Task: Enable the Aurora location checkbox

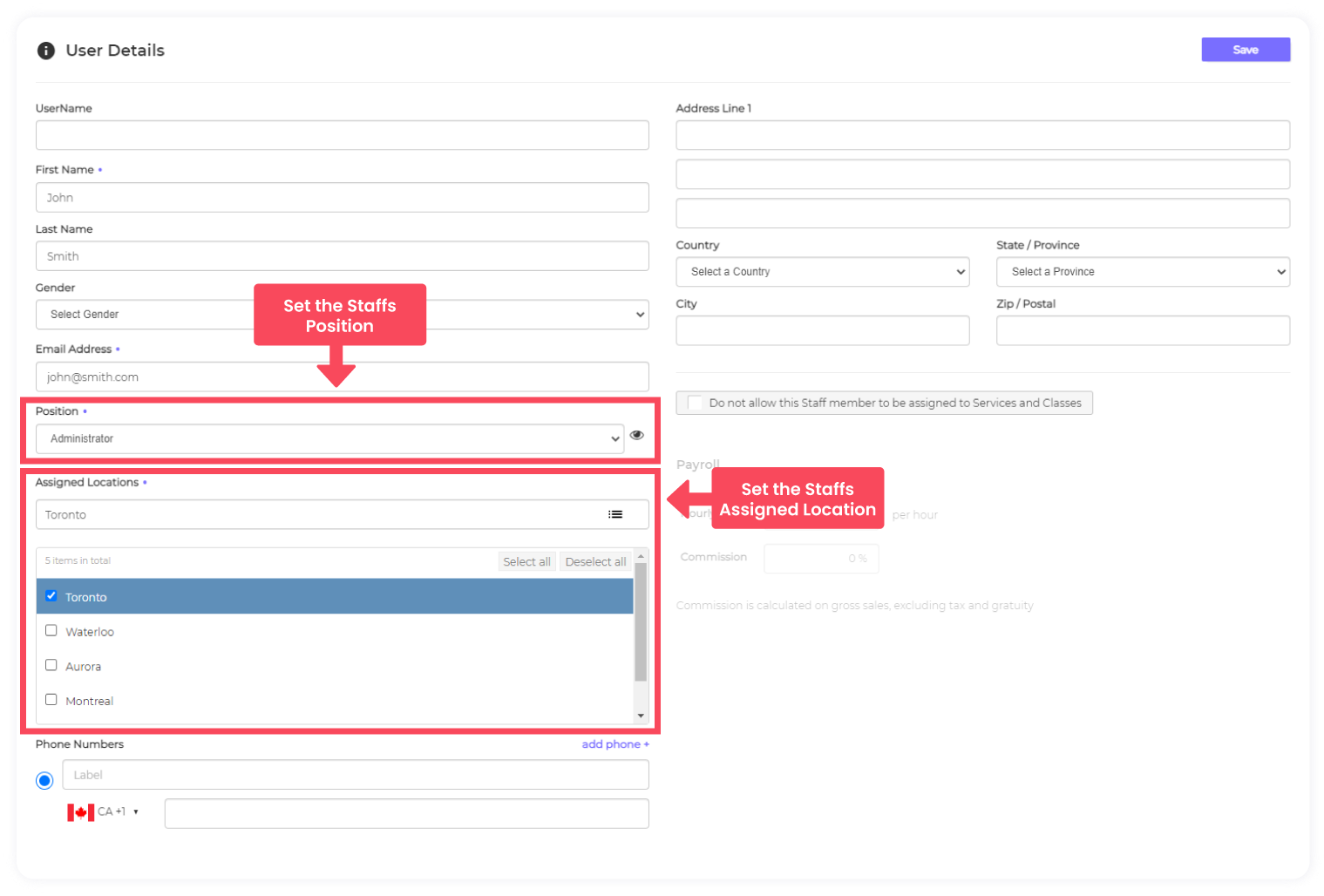Action: pyautogui.click(x=51, y=665)
